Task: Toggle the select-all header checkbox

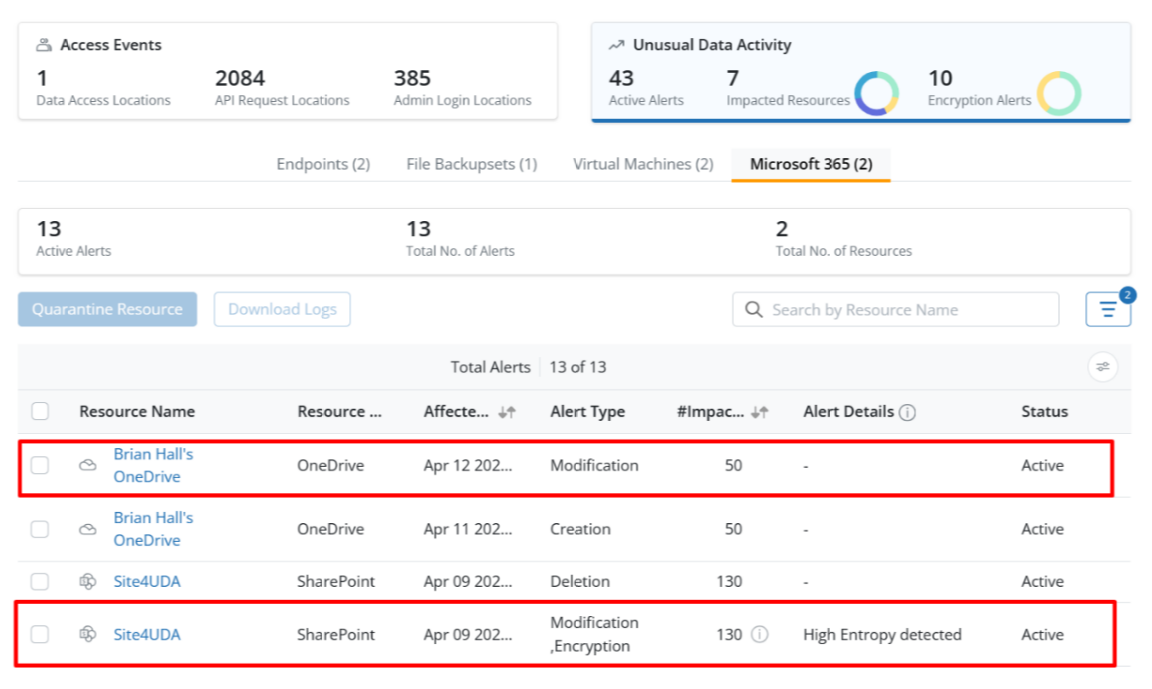Action: click(40, 411)
